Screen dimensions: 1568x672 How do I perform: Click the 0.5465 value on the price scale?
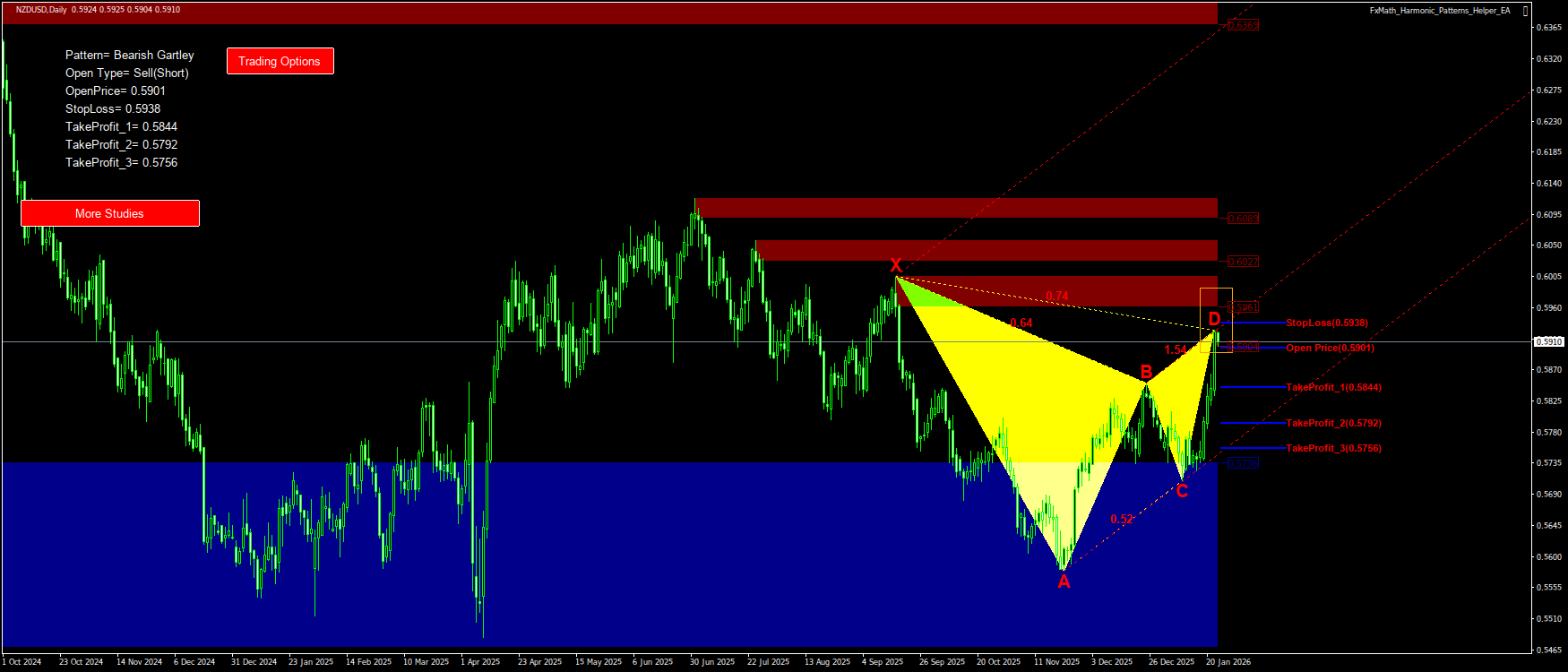pyautogui.click(x=1550, y=650)
